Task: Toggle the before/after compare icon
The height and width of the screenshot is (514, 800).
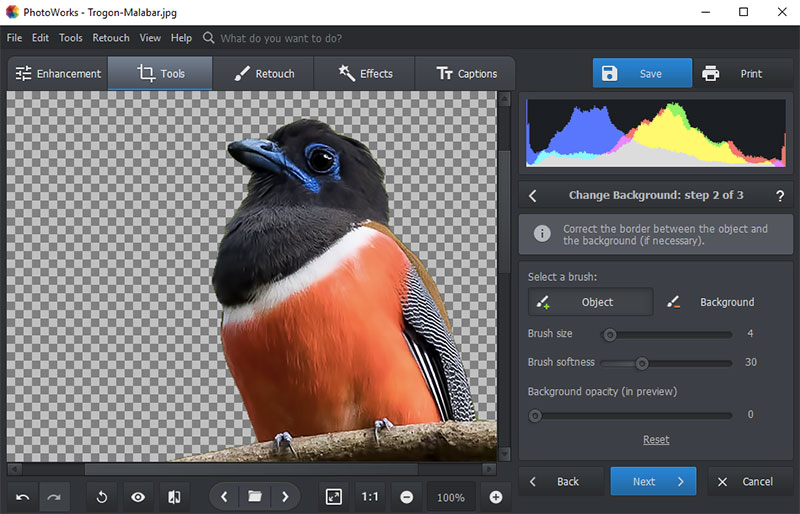Action: coord(173,497)
